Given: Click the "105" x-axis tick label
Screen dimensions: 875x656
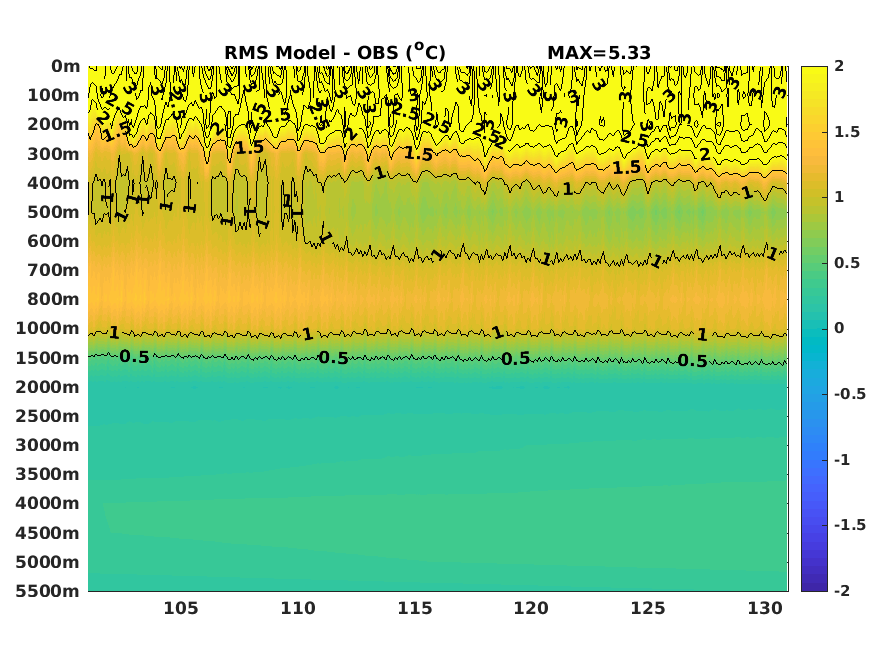Looking at the screenshot, I should pyautogui.click(x=181, y=608).
